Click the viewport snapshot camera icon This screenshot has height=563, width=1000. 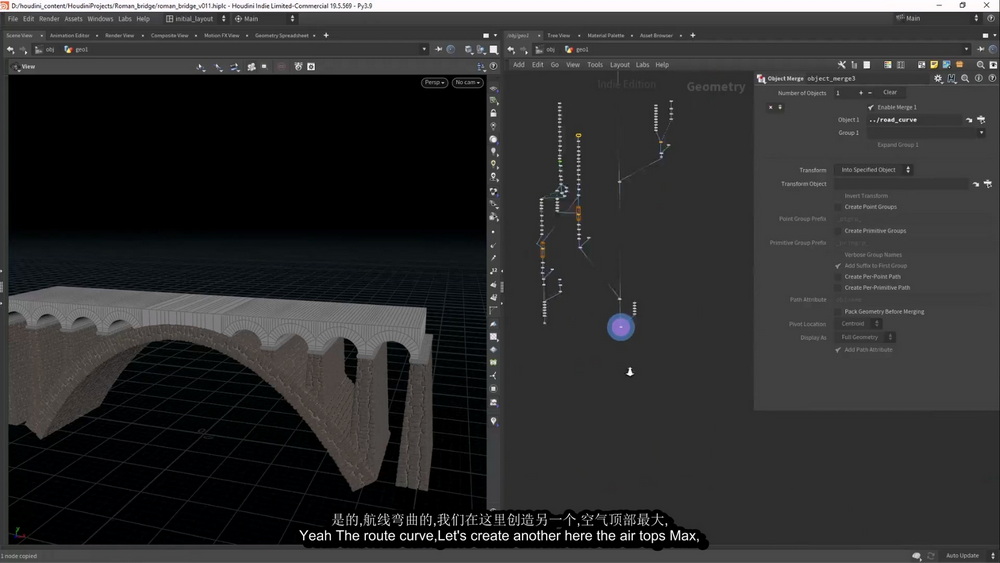click(311, 66)
